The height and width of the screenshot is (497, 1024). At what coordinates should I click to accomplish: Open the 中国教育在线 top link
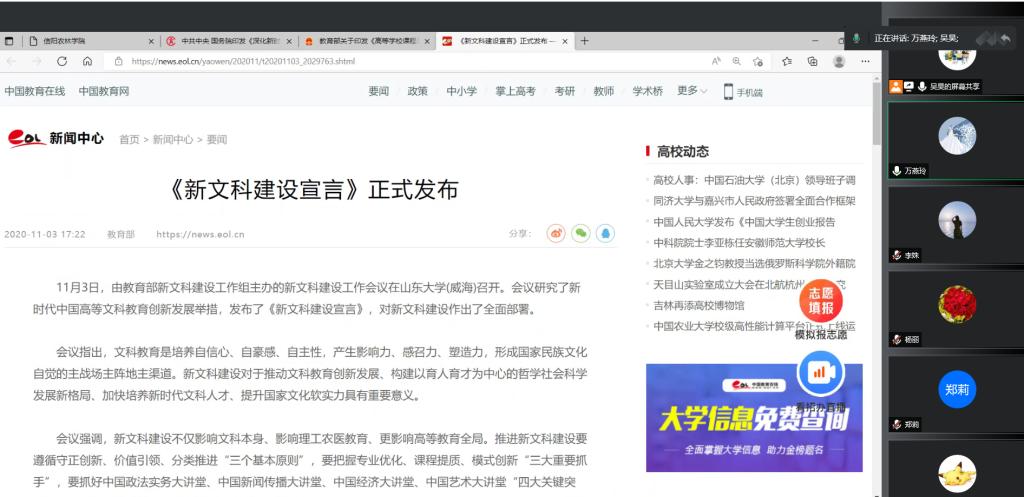point(34,91)
